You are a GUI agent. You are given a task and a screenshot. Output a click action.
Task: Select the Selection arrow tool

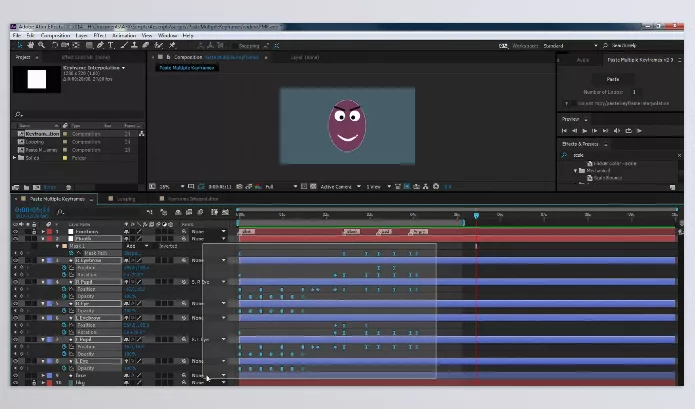20,45
